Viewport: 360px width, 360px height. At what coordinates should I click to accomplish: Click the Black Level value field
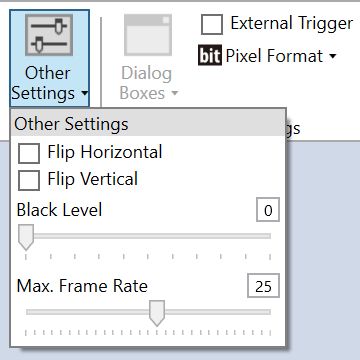pyautogui.click(x=268, y=210)
